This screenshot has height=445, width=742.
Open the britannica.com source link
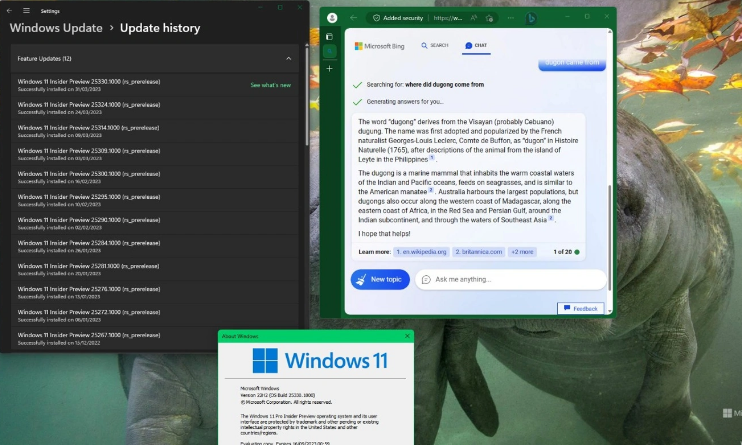478,252
